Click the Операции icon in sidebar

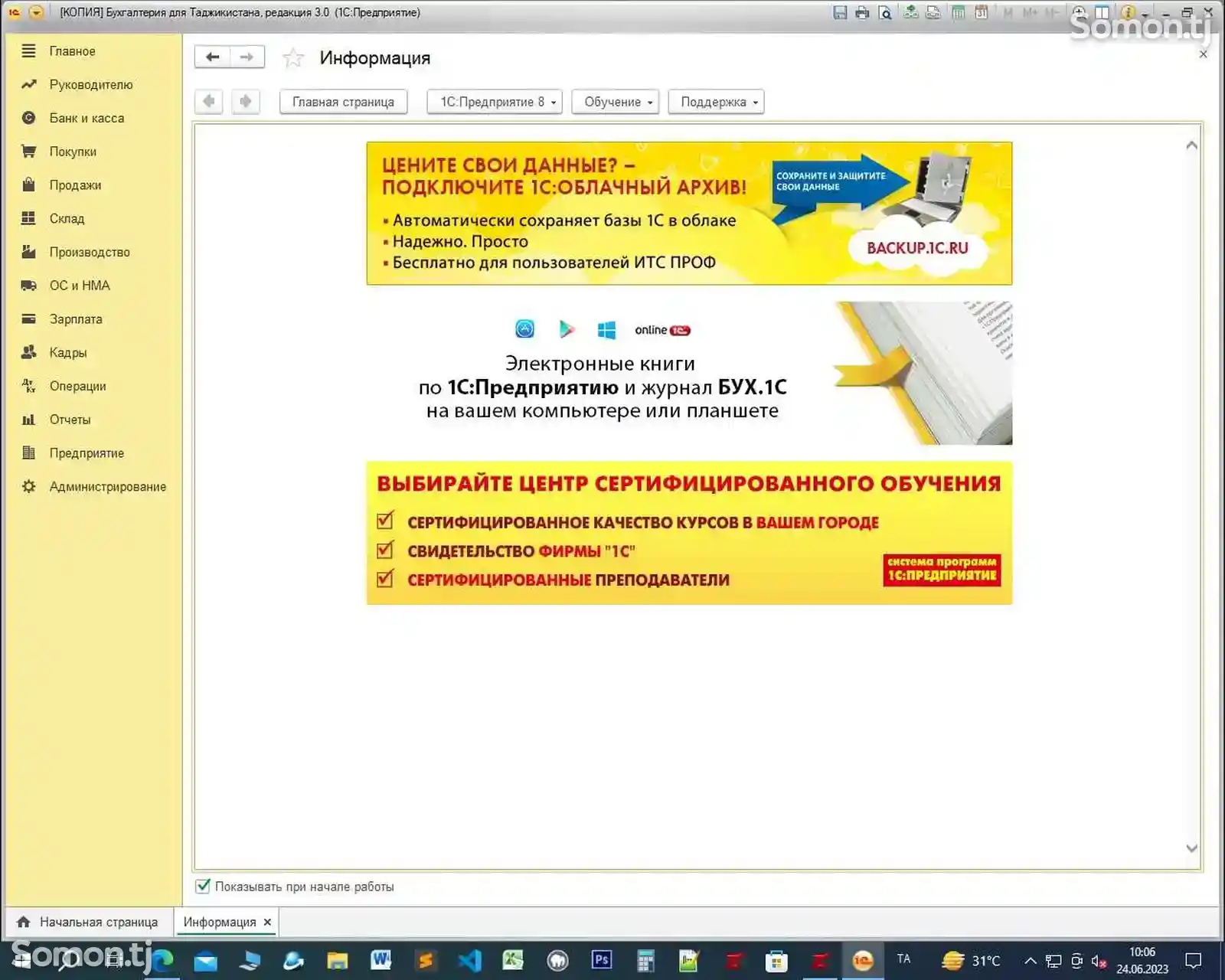(x=29, y=386)
